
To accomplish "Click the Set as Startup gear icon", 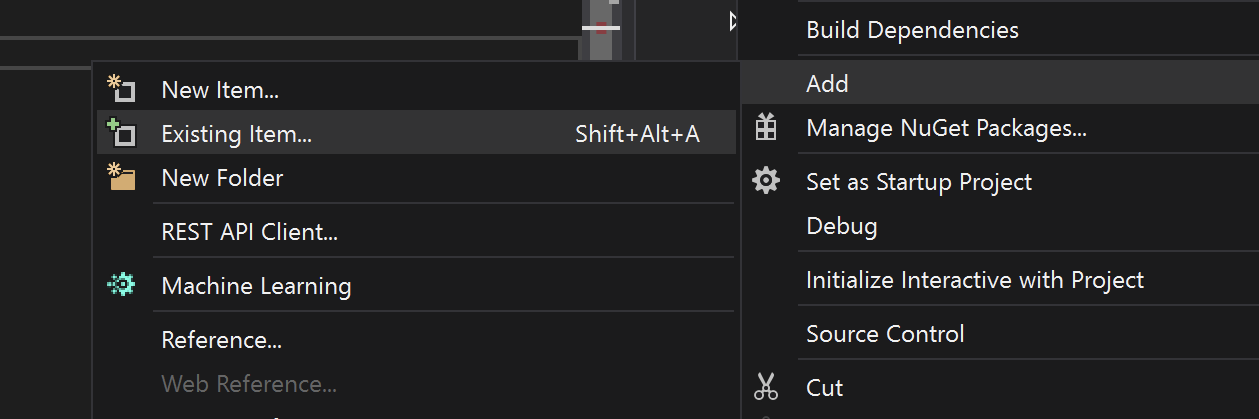I will pyautogui.click(x=766, y=181).
